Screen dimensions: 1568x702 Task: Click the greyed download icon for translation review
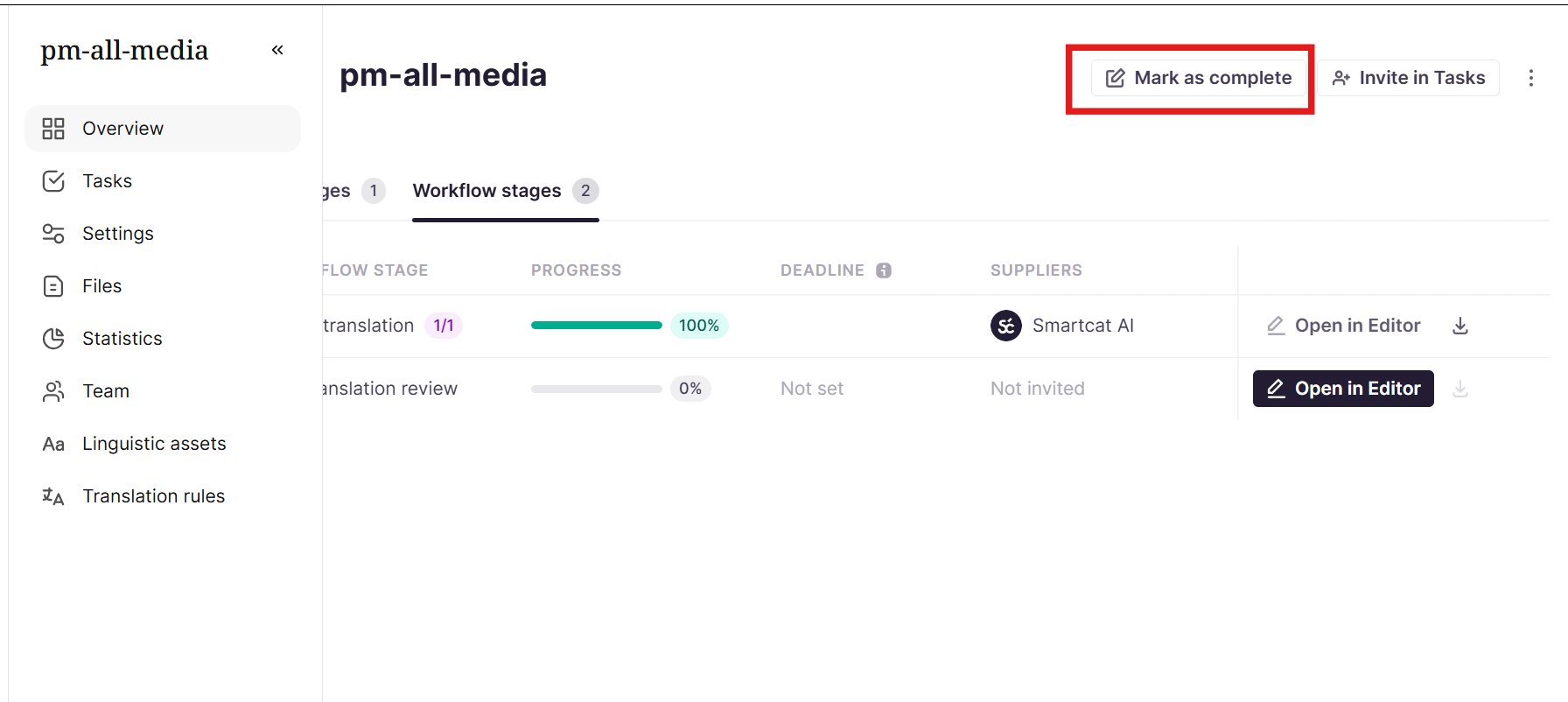pyautogui.click(x=1460, y=389)
